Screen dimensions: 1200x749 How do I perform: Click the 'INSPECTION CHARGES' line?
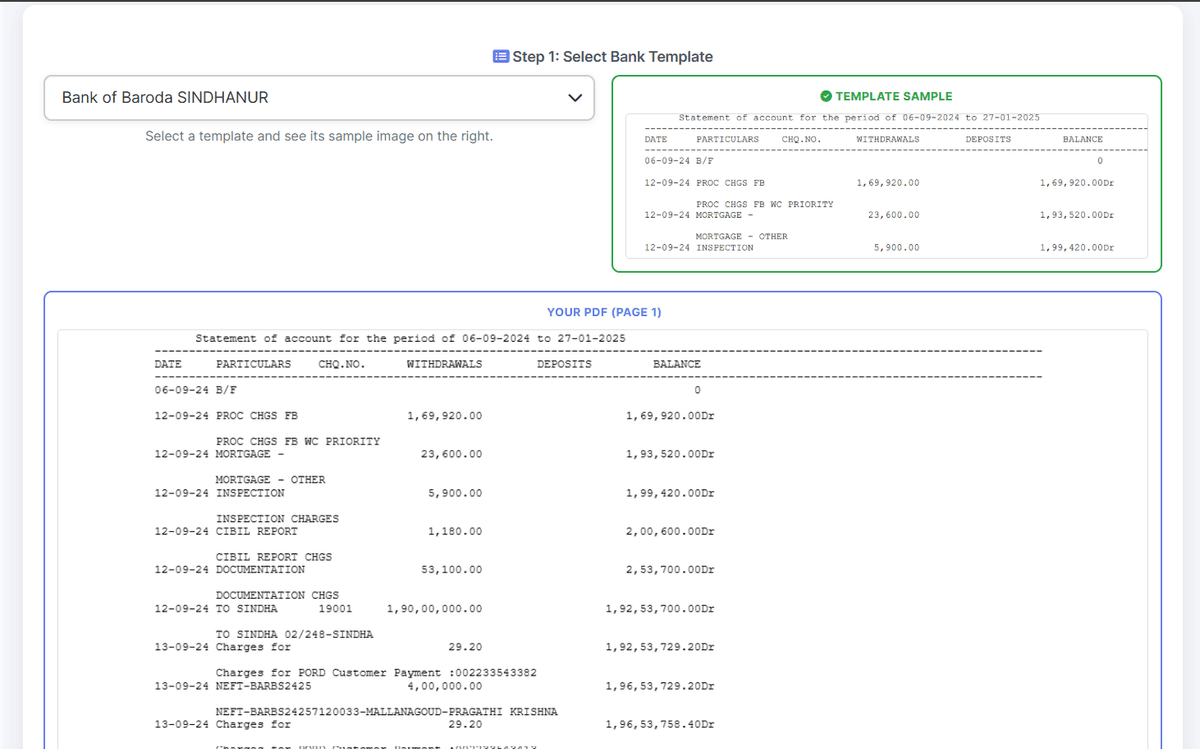tap(277, 519)
